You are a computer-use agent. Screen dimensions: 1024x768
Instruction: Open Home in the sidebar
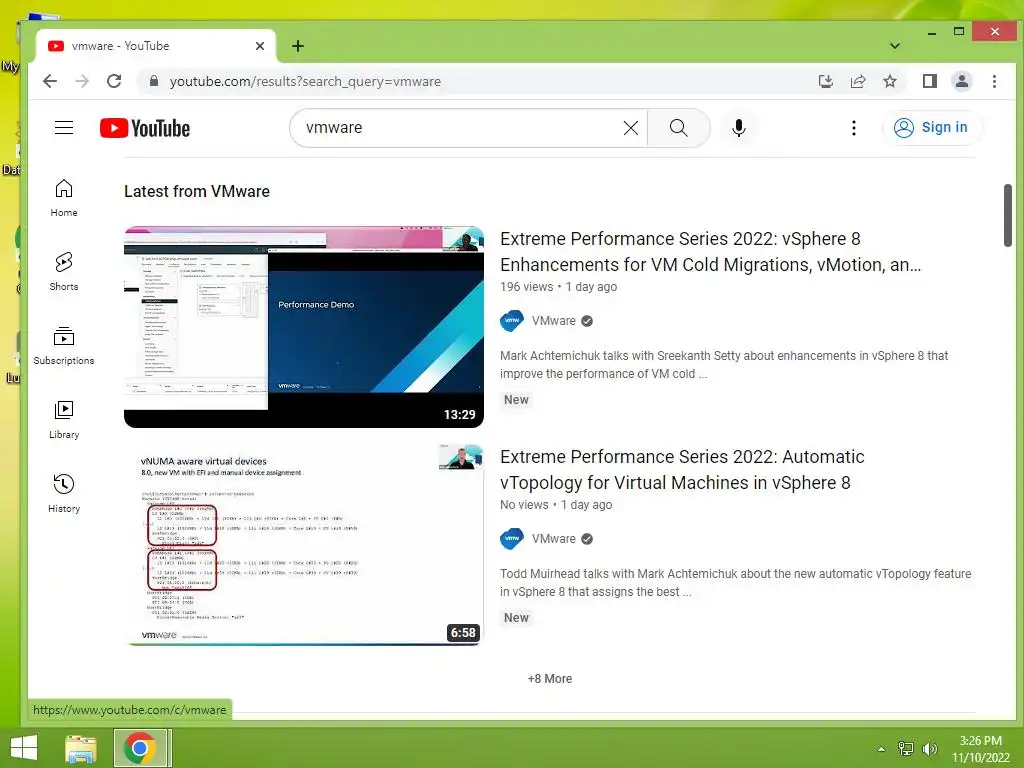pos(64,198)
